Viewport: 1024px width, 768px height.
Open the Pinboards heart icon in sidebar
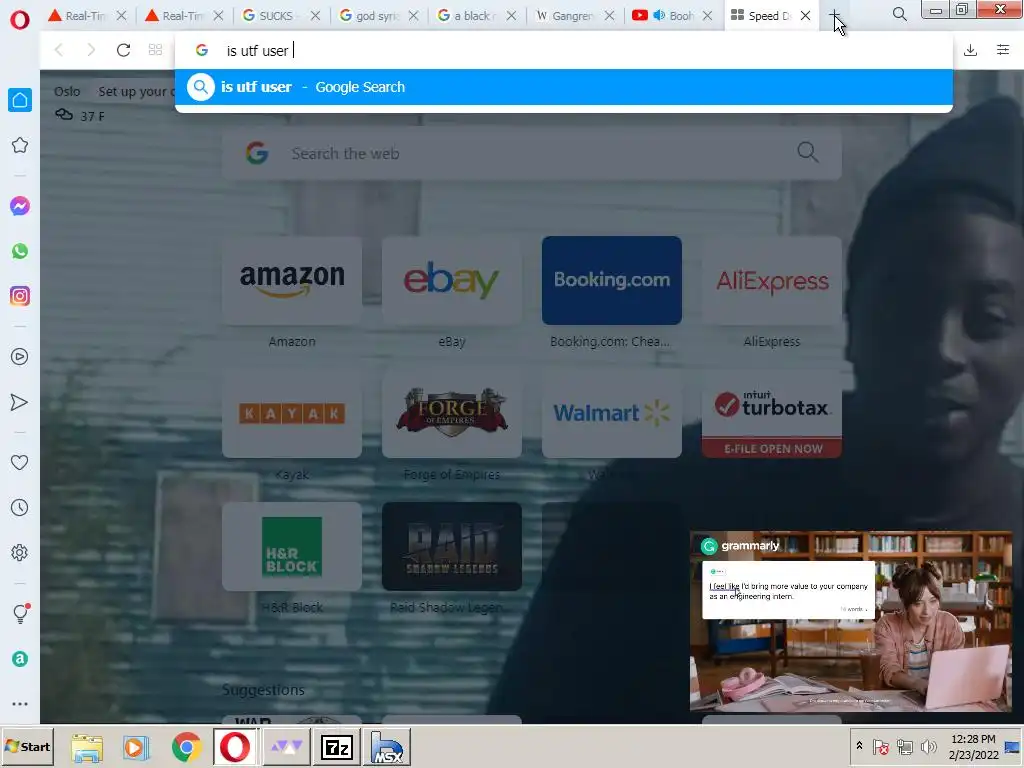point(20,462)
